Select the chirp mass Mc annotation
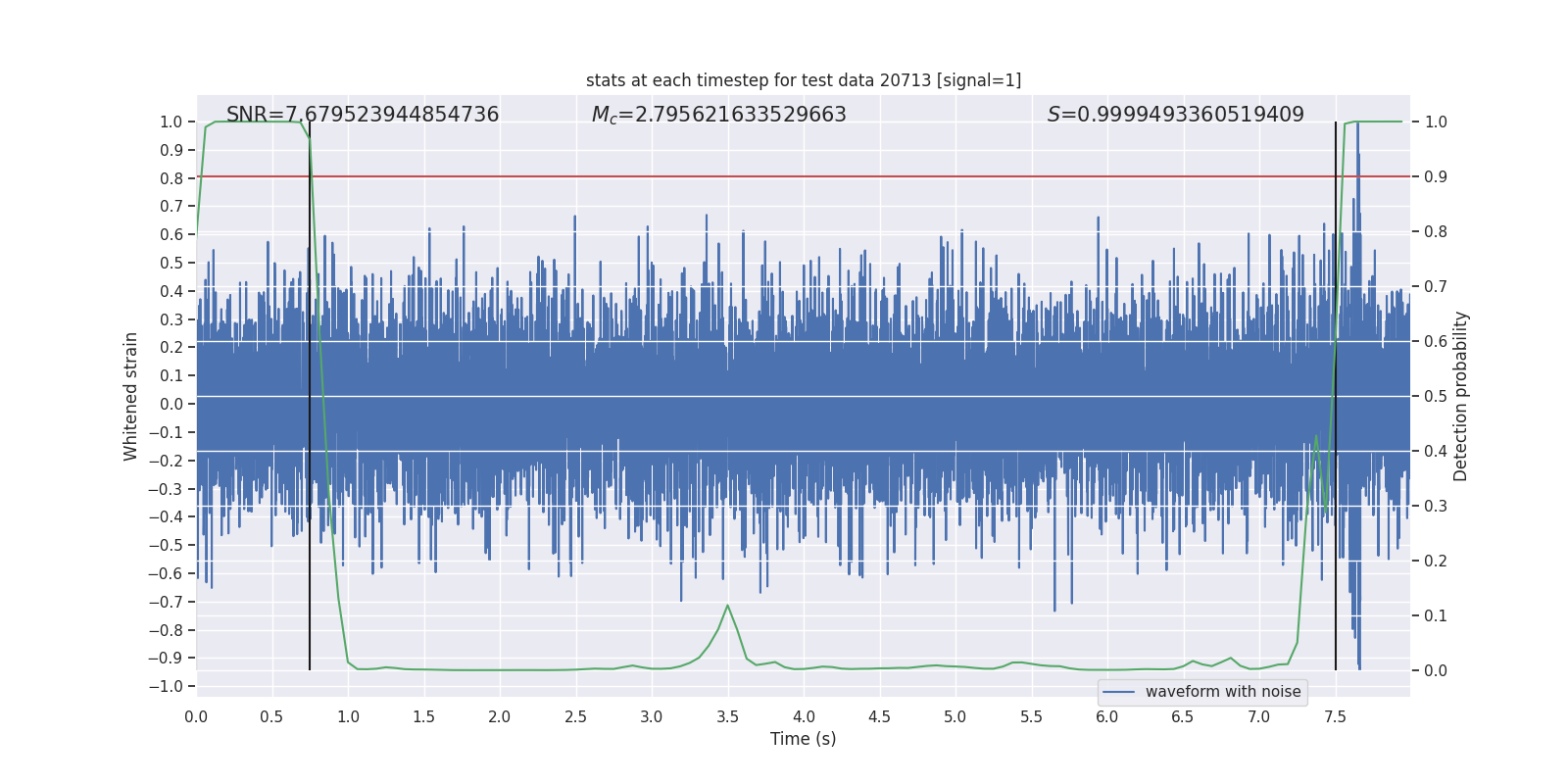 coord(718,115)
